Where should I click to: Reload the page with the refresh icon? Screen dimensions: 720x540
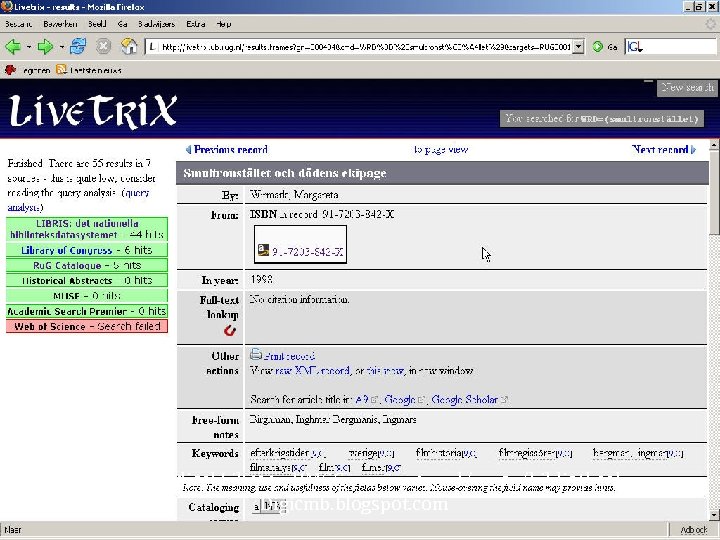[78, 46]
